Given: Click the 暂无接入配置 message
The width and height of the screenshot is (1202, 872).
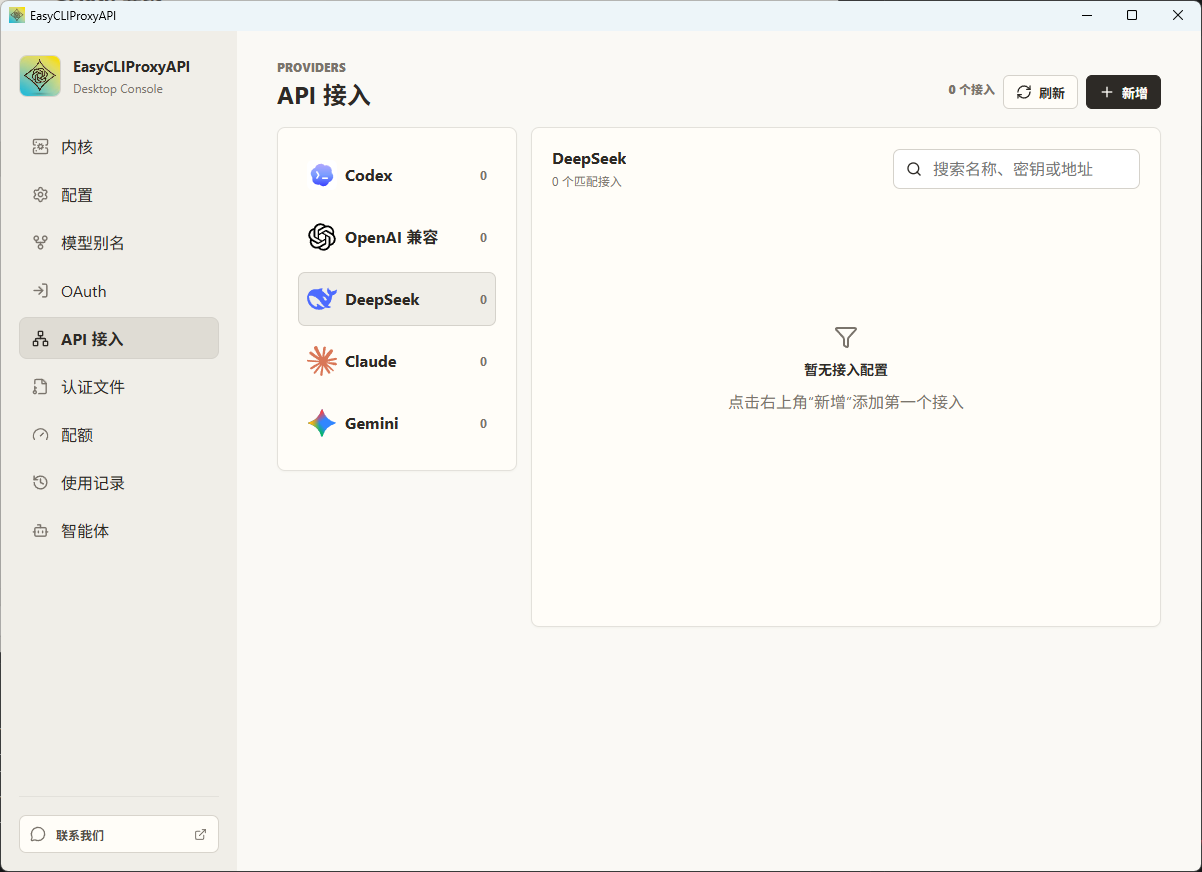Looking at the screenshot, I should pyautogui.click(x=846, y=370).
